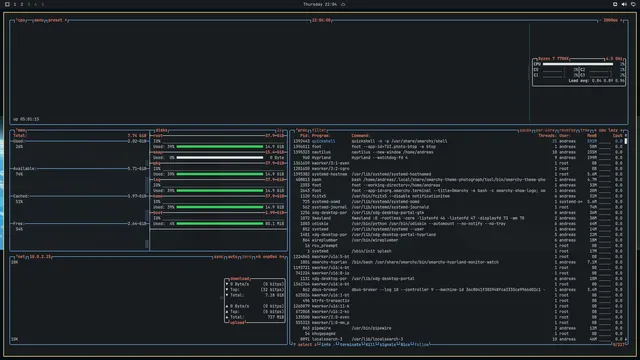Click the CPU total usage bar in the Ryzen box
Screen dimensions: 640x360
click(x=578, y=64)
